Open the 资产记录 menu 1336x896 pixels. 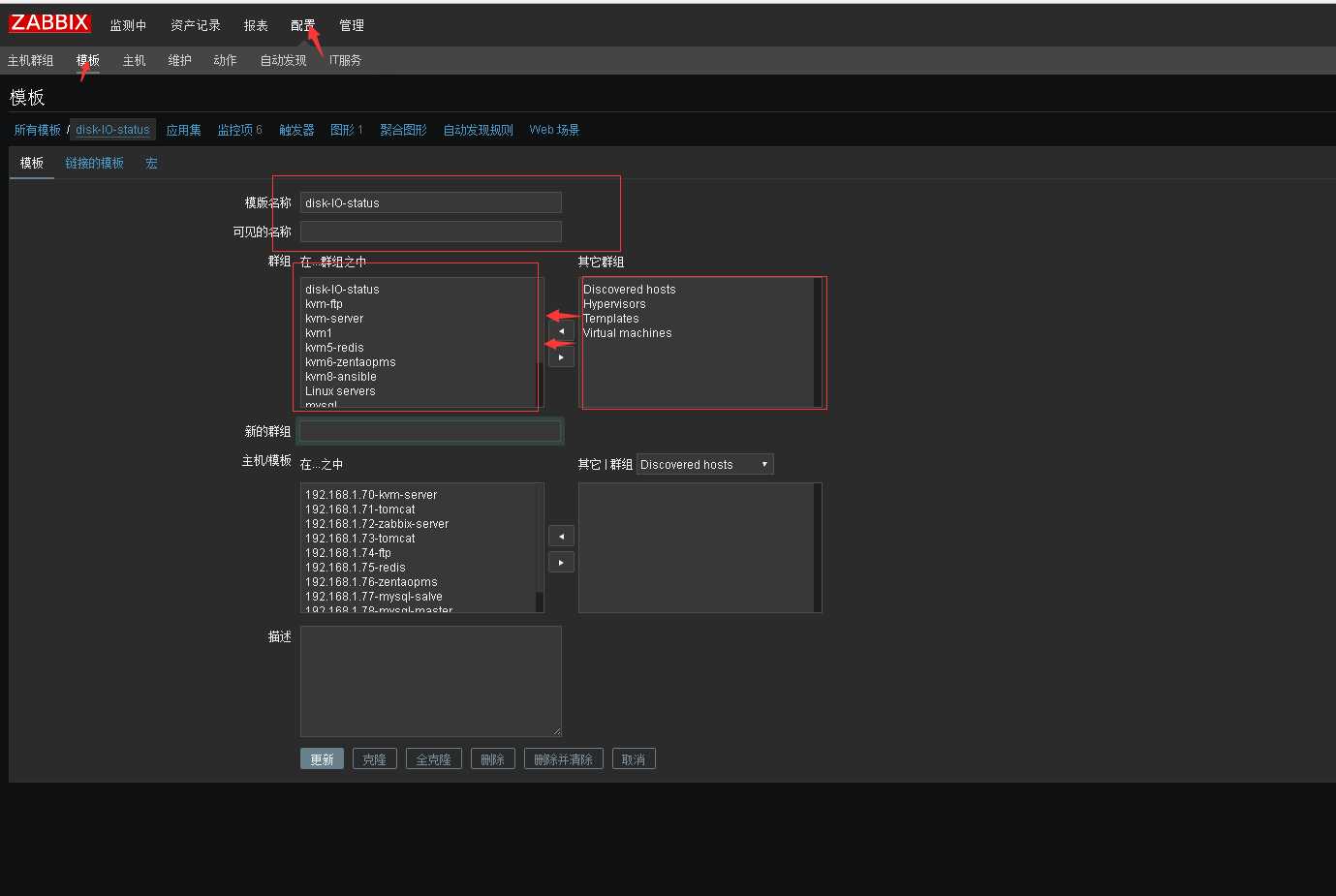[196, 25]
